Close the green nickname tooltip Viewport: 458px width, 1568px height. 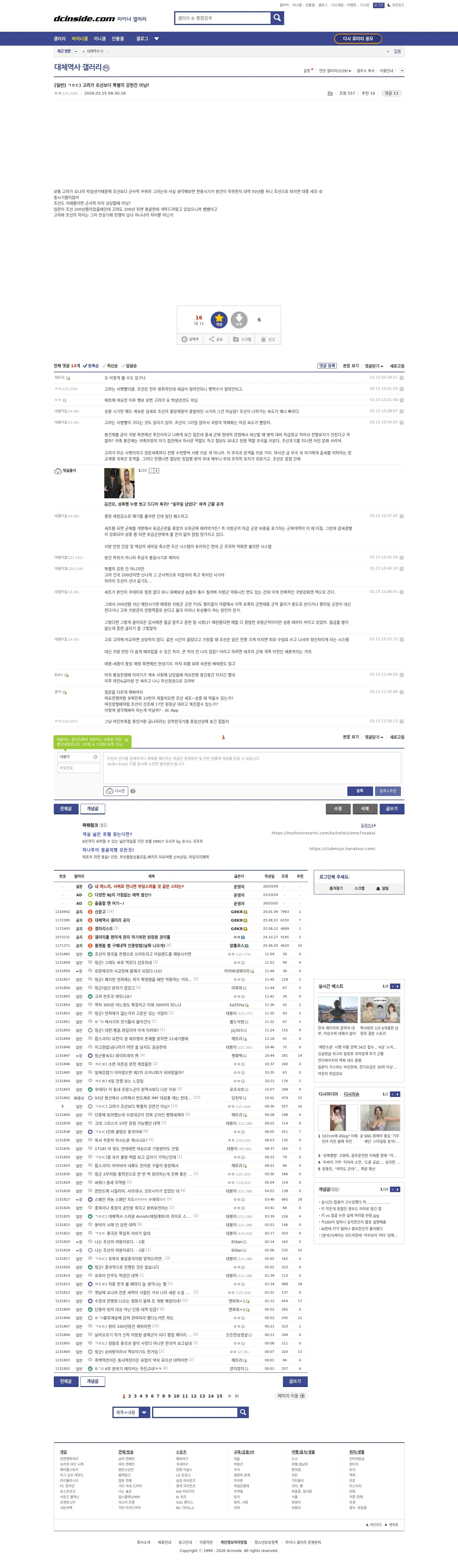(x=126, y=740)
